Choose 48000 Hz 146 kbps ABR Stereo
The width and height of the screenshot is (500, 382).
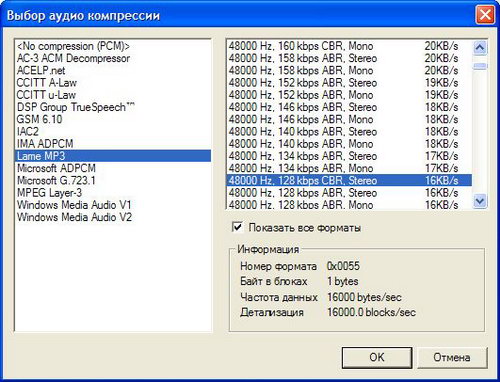[349, 107]
